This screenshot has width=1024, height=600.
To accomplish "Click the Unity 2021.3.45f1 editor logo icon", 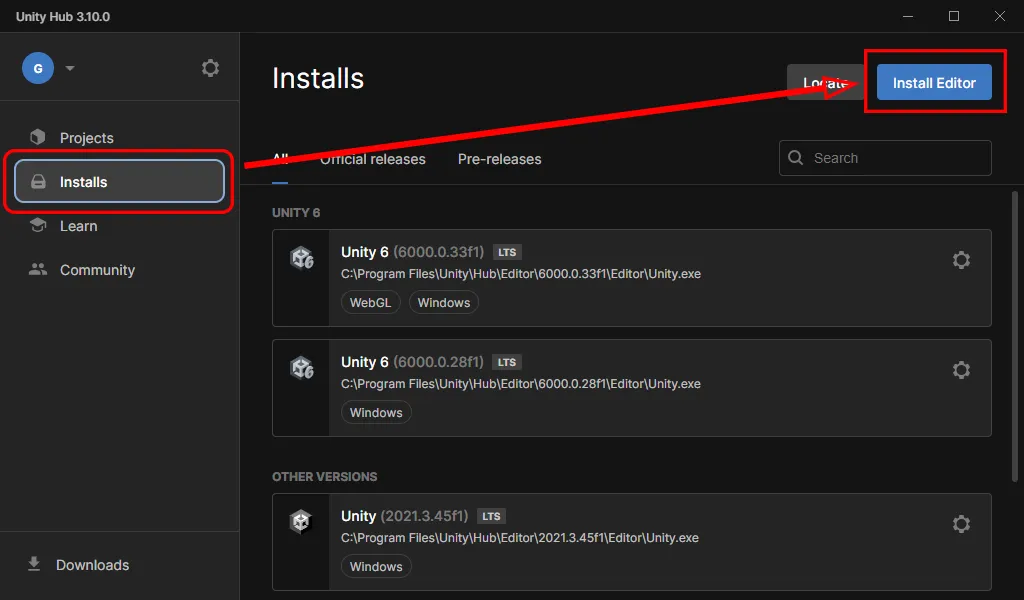I will (x=301, y=522).
